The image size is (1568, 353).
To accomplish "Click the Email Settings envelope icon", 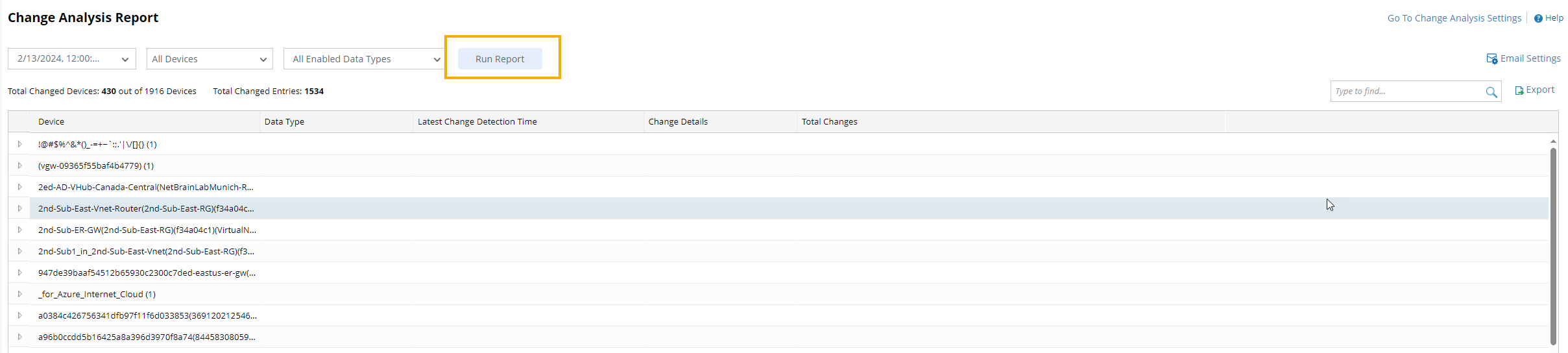I will 1491,59.
